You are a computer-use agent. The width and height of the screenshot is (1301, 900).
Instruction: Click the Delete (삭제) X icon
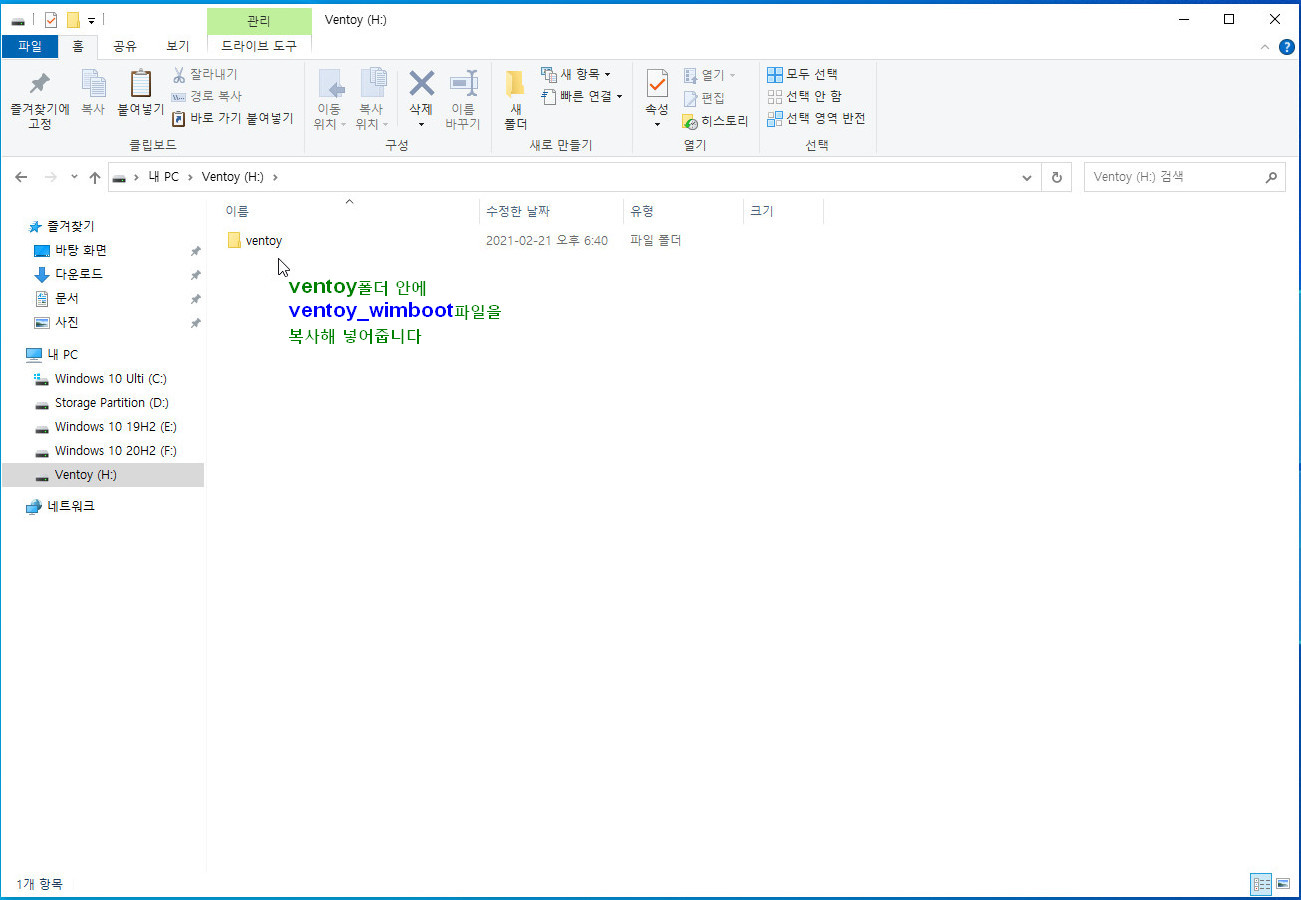(x=421, y=83)
